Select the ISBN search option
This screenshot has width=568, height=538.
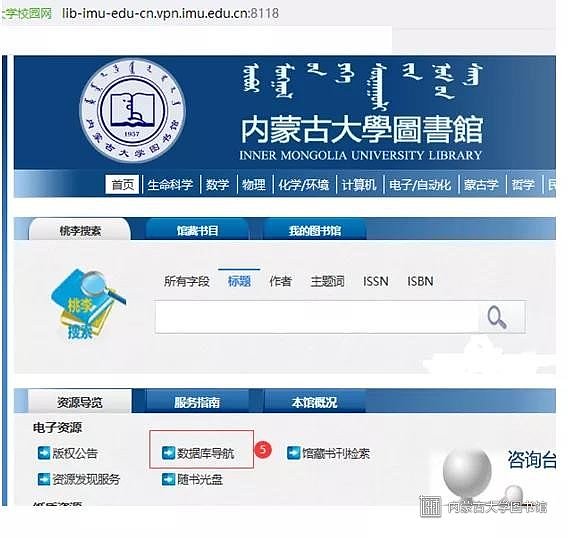(420, 281)
